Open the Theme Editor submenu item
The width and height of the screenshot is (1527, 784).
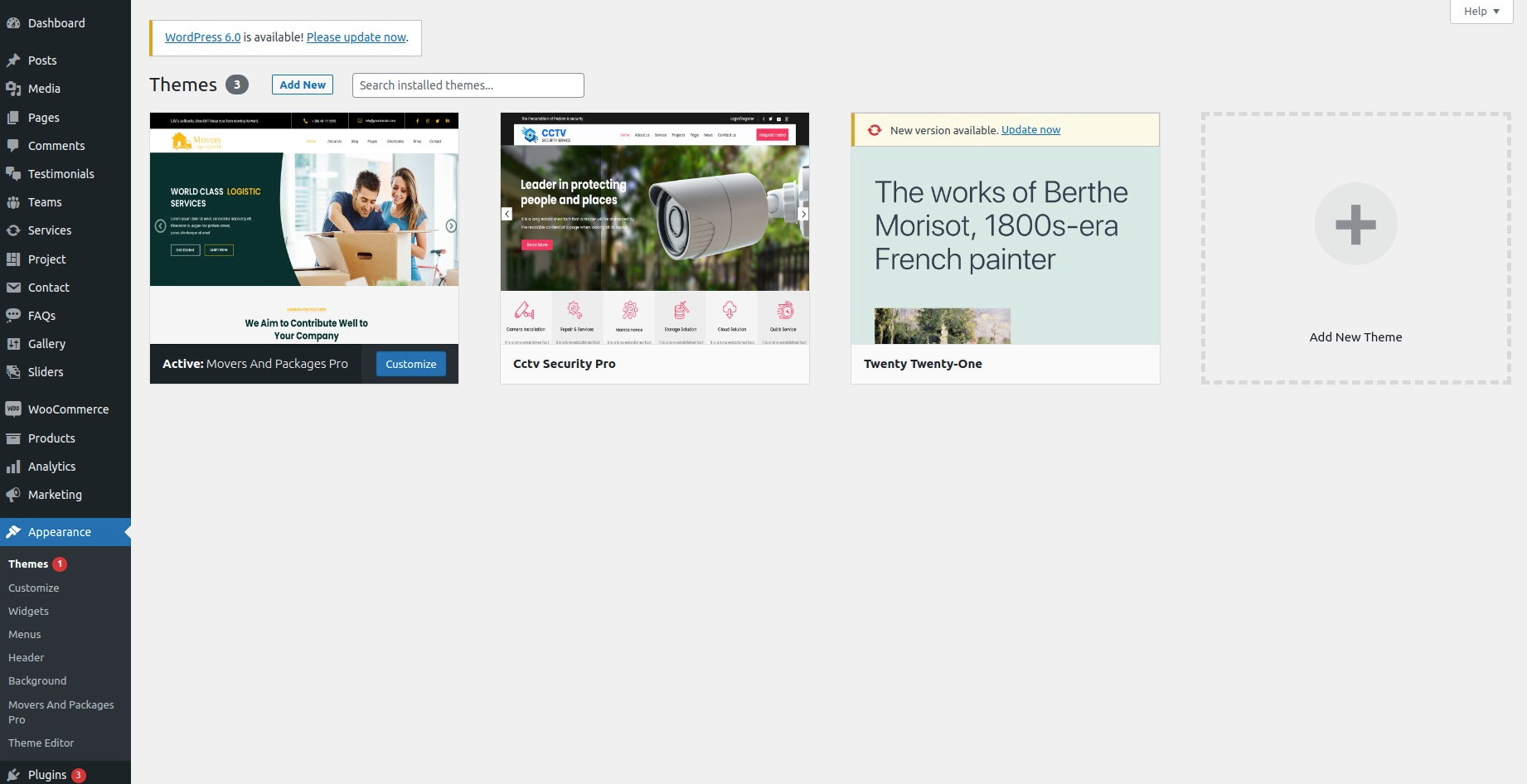pyautogui.click(x=41, y=743)
